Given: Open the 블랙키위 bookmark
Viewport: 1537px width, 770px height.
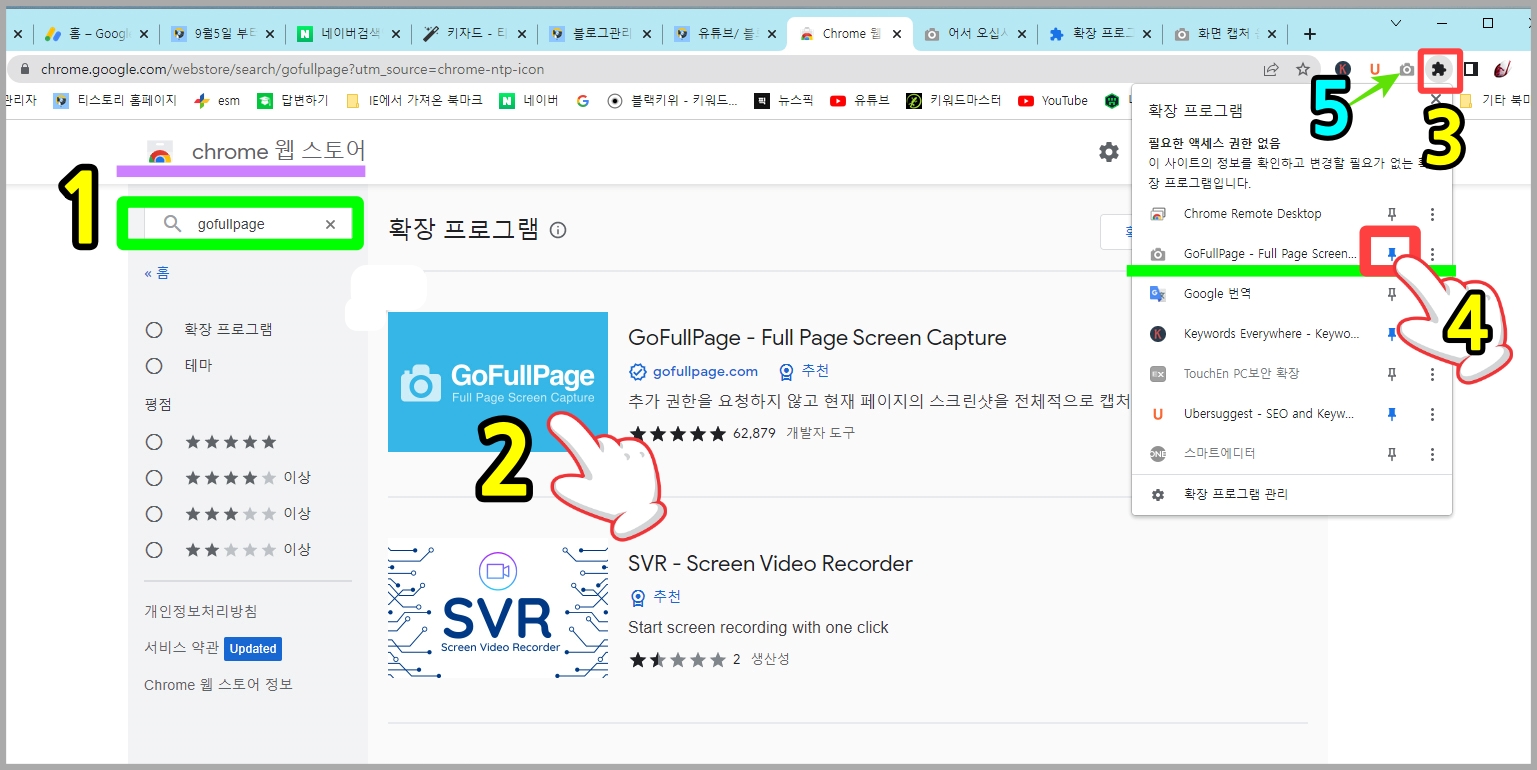Looking at the screenshot, I should 672,100.
